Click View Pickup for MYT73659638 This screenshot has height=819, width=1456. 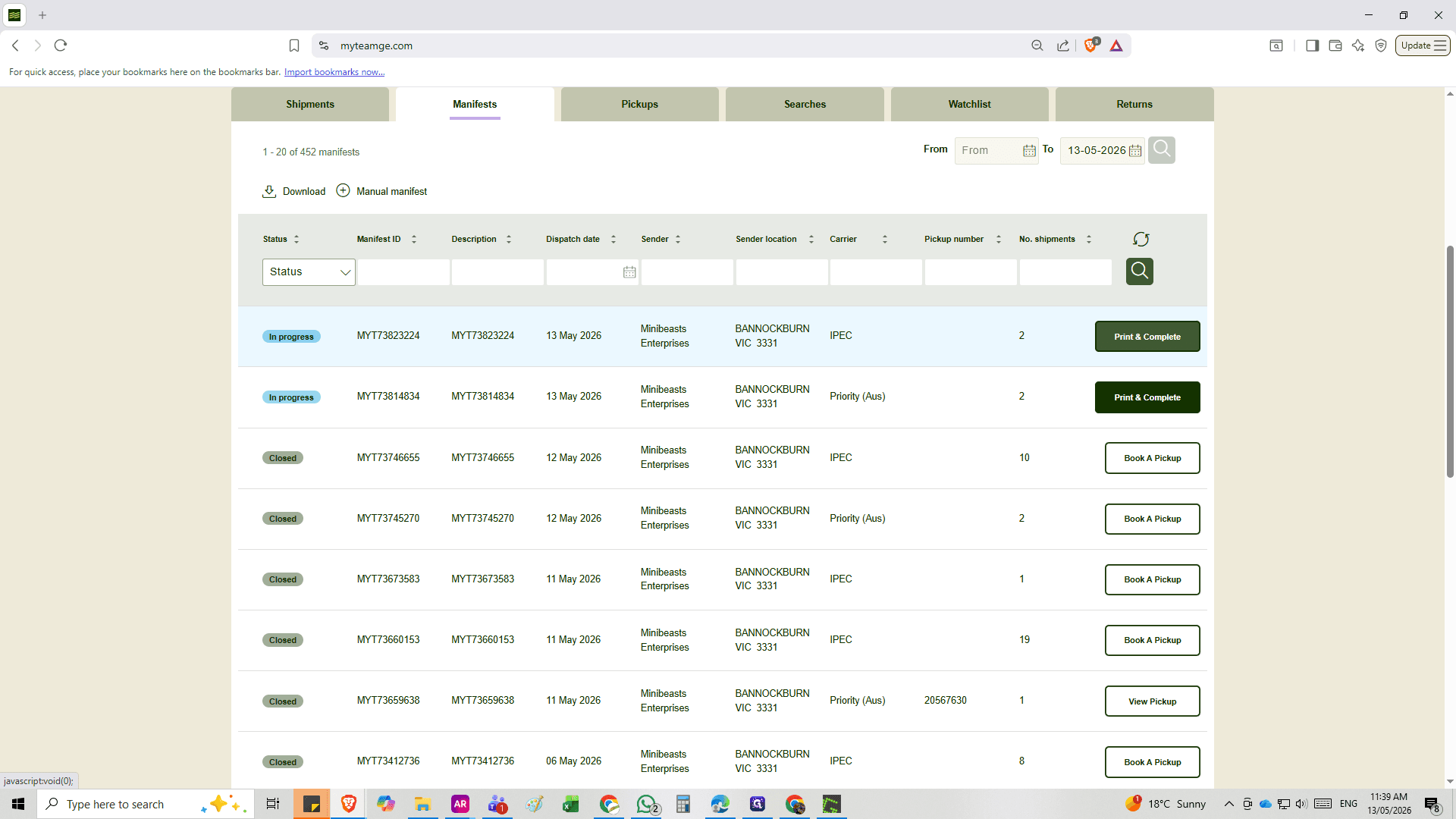pyautogui.click(x=1153, y=701)
